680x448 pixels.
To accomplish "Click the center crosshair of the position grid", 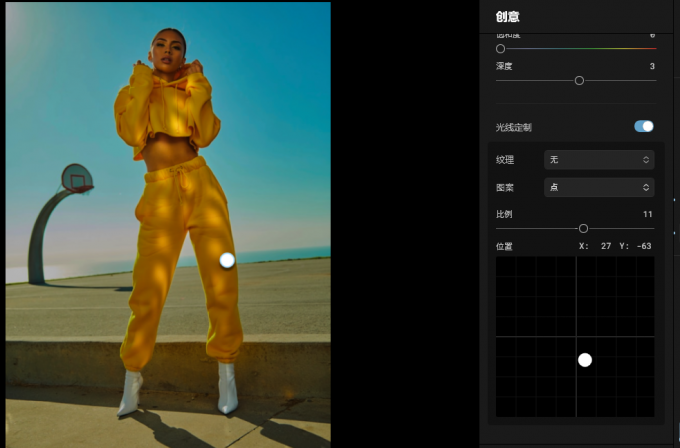I will point(576,337).
